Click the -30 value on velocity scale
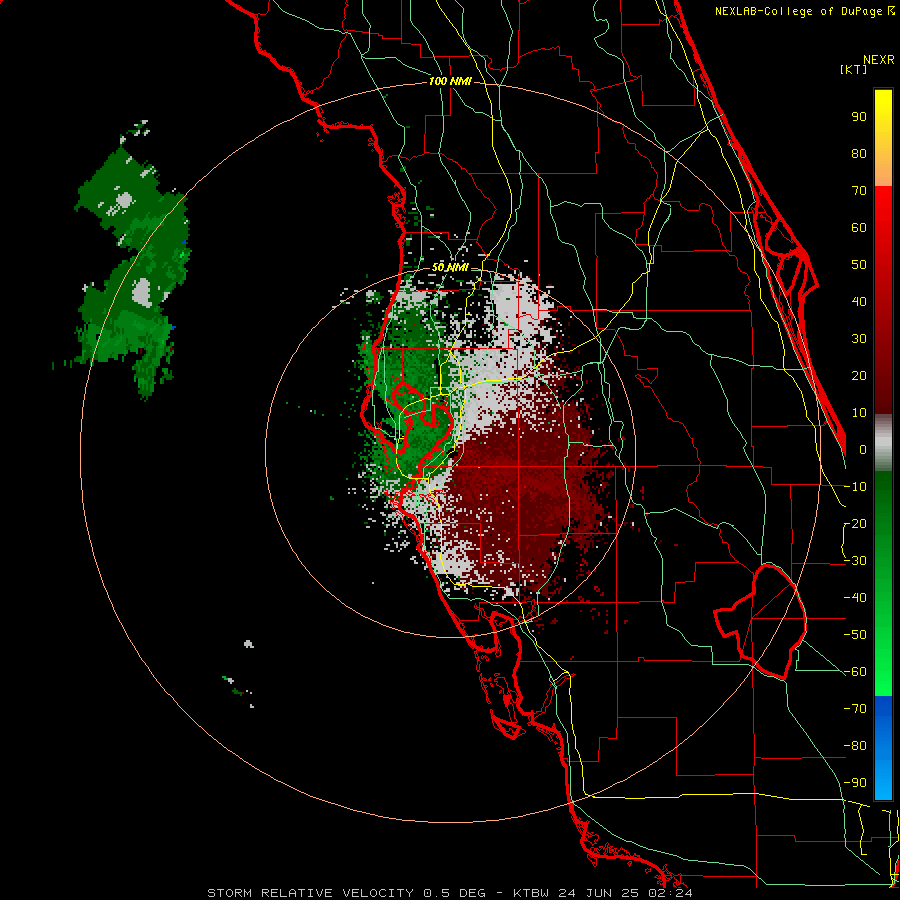The image size is (900, 900). coord(855,561)
